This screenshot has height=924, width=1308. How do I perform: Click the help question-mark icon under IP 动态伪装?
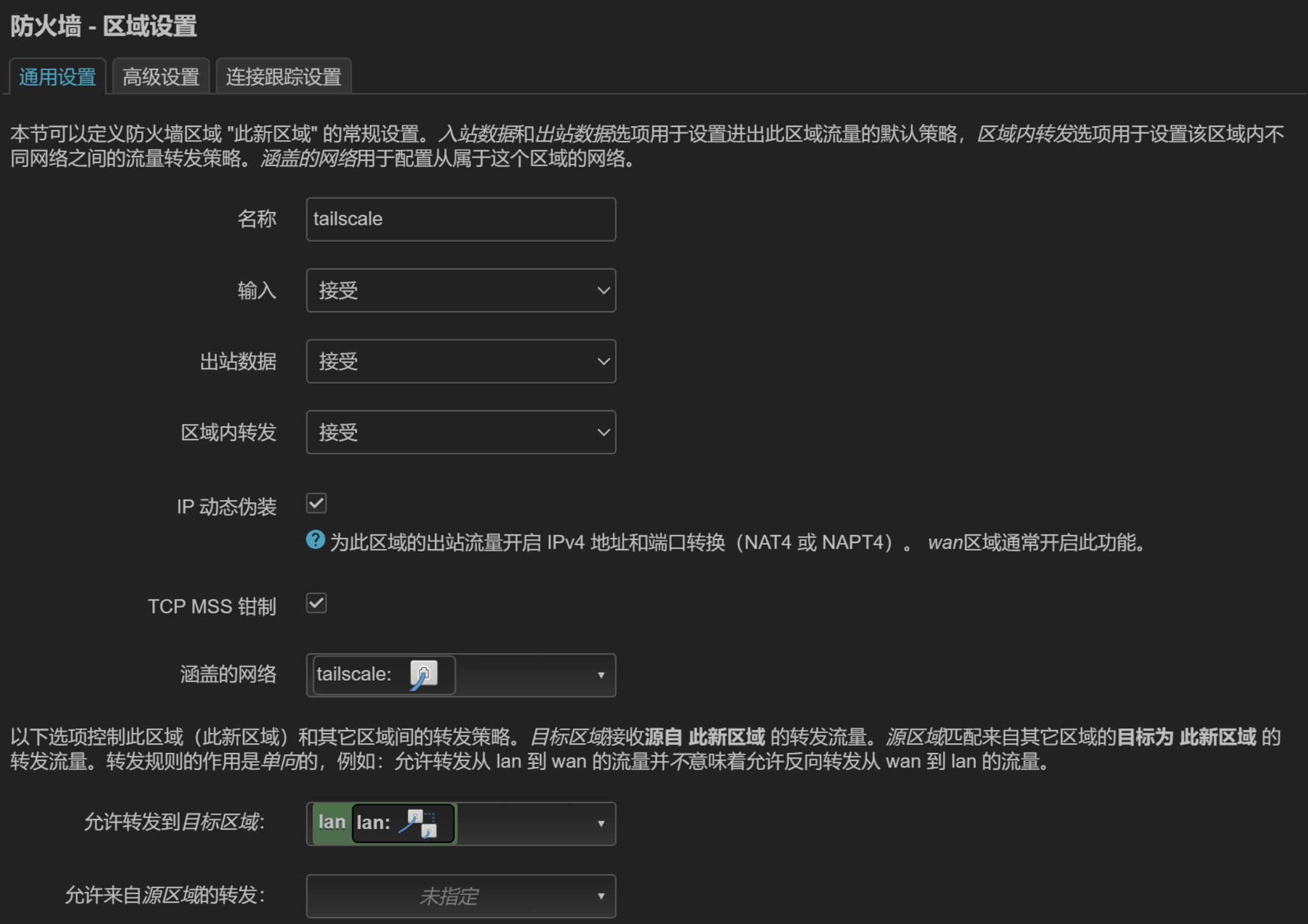(316, 540)
